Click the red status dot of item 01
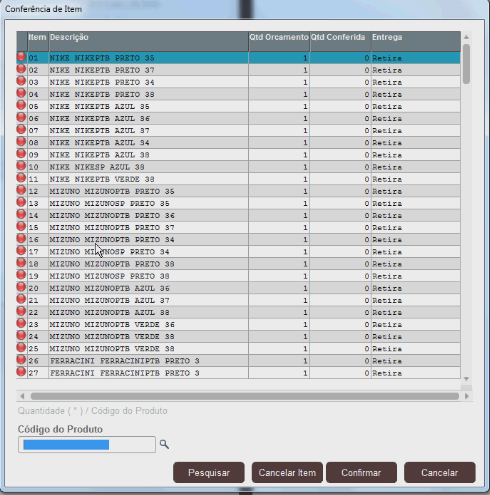This screenshot has height=495, width=490. (x=21, y=57)
